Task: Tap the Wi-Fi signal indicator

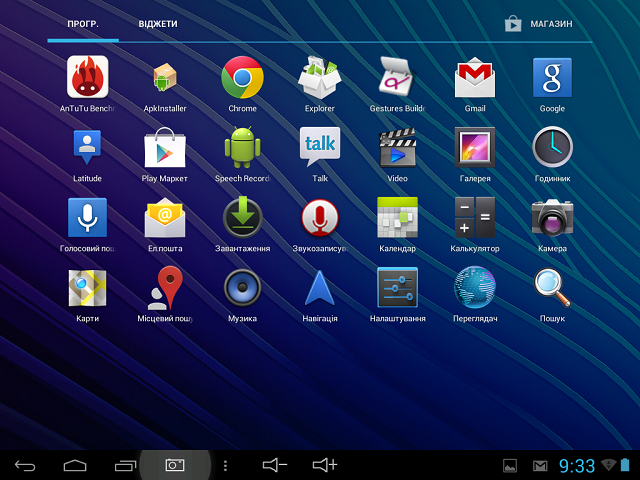Action: coord(609,465)
